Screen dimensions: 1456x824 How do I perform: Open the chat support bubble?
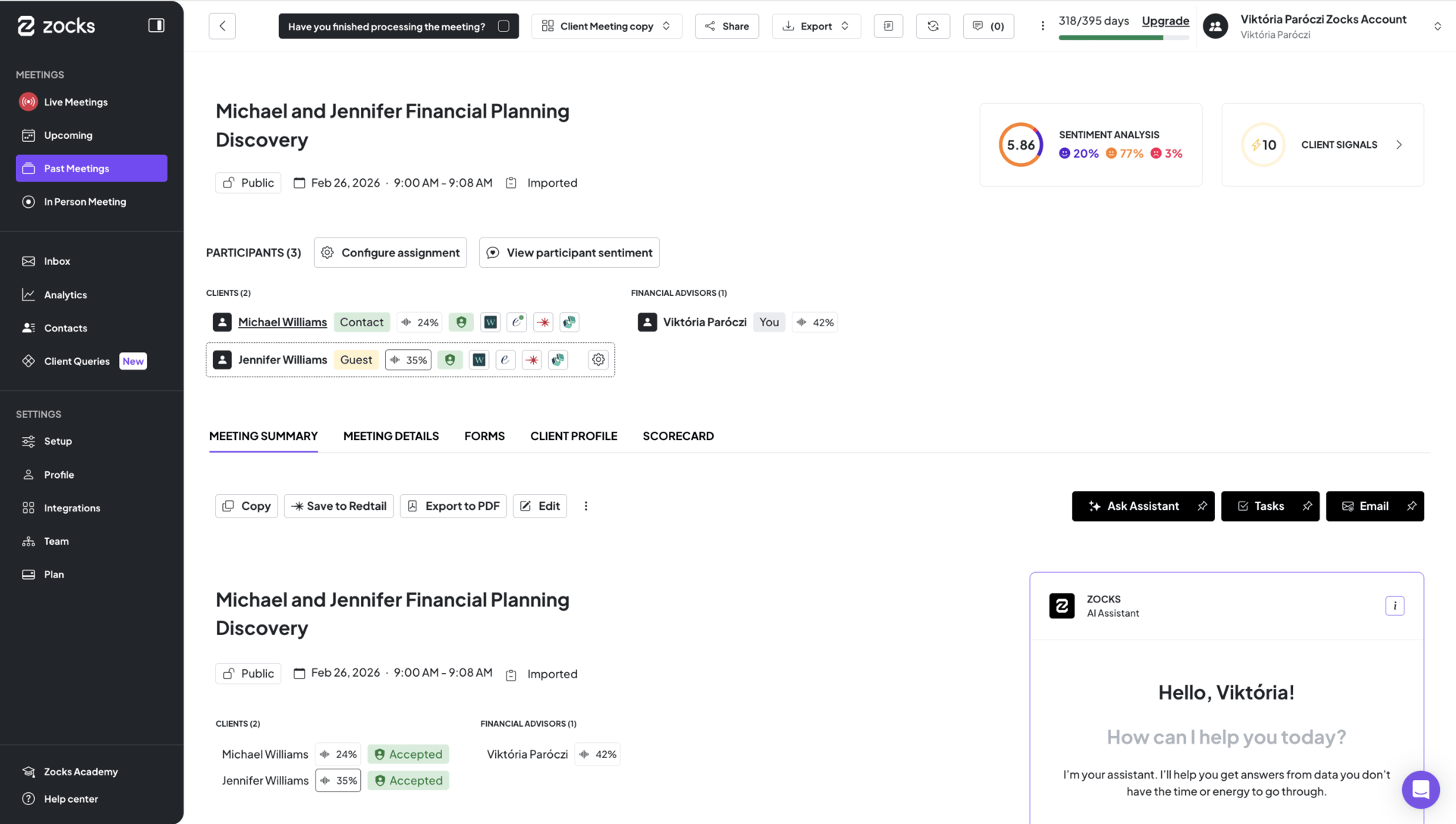click(1420, 790)
